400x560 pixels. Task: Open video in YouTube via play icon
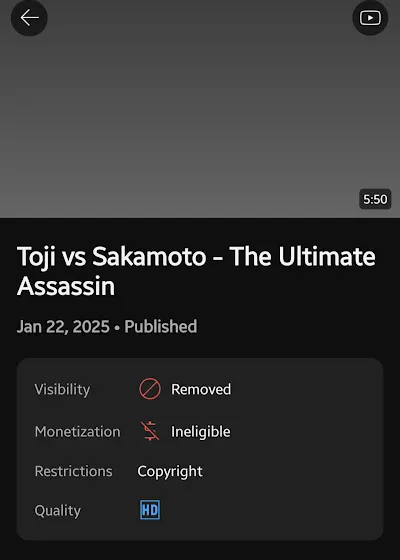point(370,18)
